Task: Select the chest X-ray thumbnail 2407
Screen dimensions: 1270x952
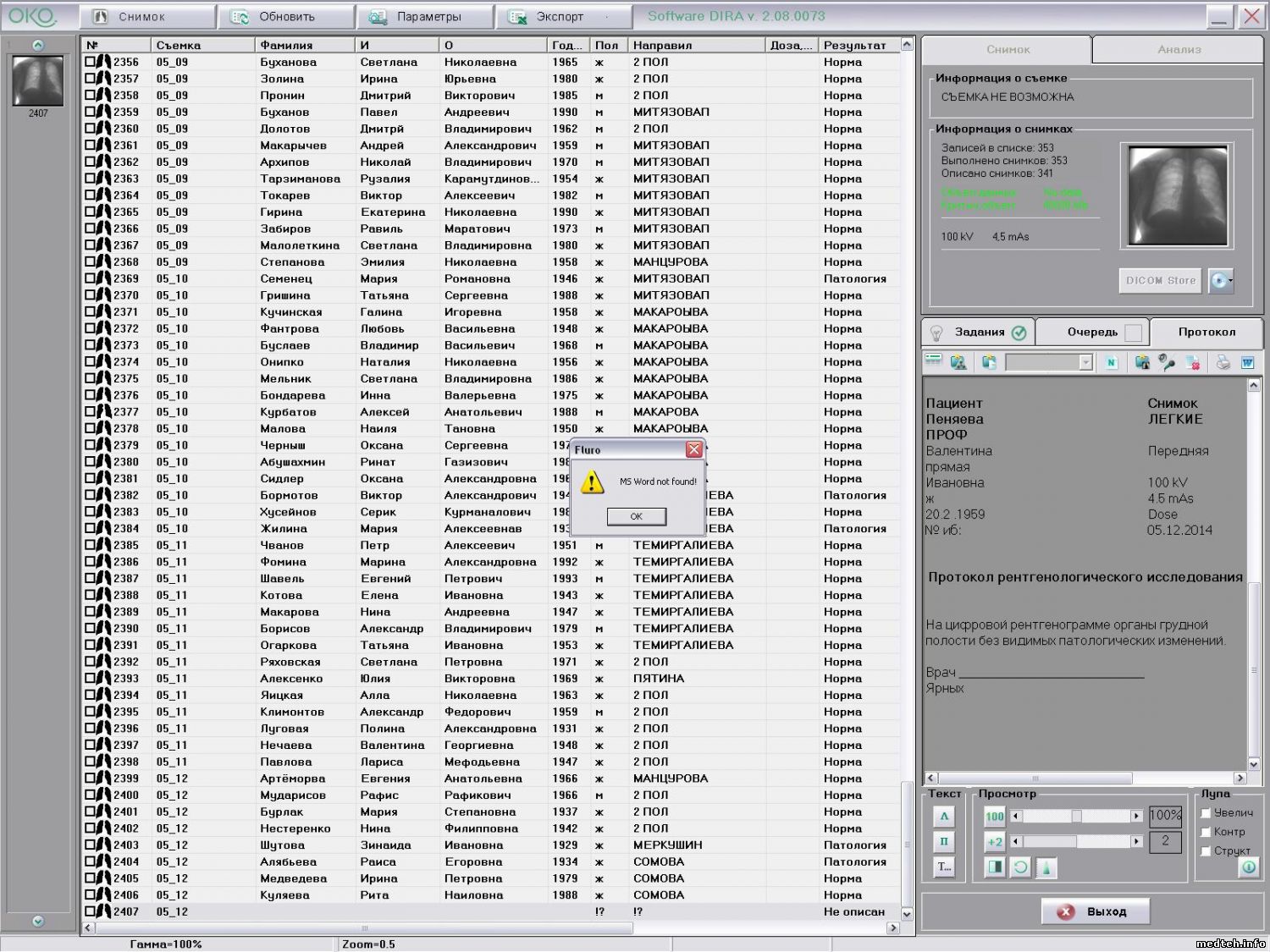Action: (37, 81)
